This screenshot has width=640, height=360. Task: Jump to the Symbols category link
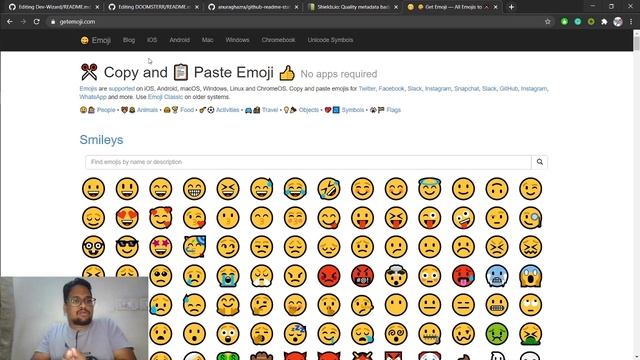click(353, 110)
